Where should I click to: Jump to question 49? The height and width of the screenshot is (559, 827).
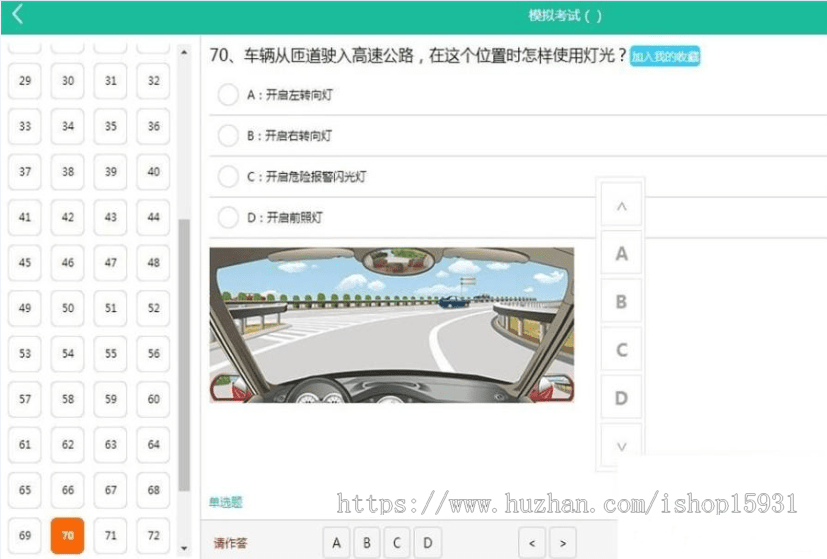point(25,308)
